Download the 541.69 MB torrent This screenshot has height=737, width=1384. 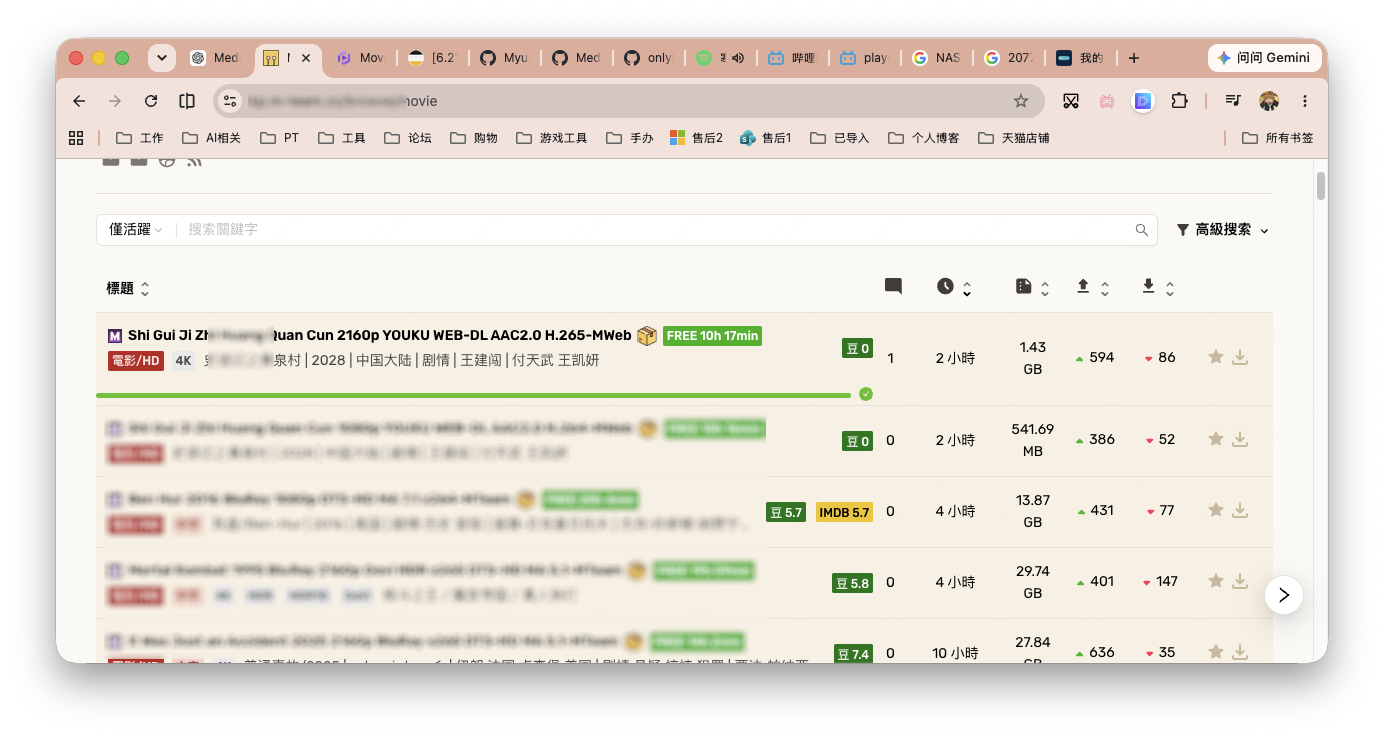pyautogui.click(x=1240, y=439)
